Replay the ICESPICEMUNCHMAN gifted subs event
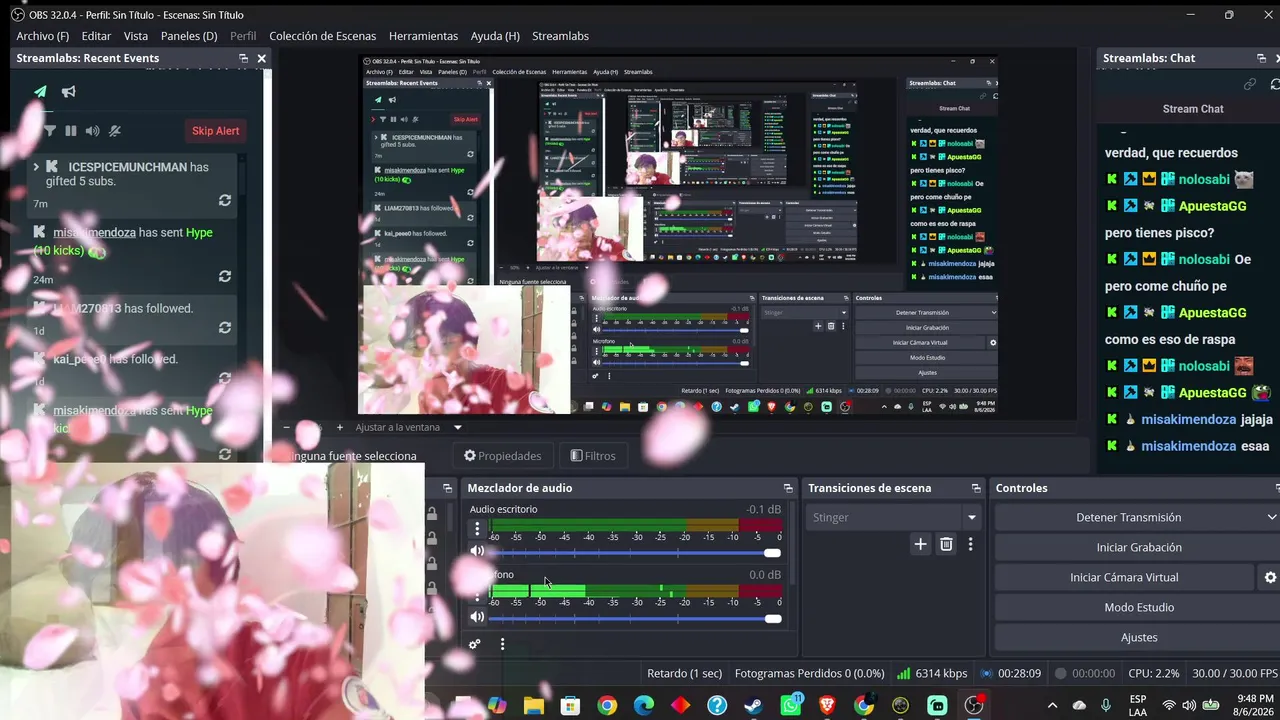The width and height of the screenshot is (1280, 720). [225, 200]
